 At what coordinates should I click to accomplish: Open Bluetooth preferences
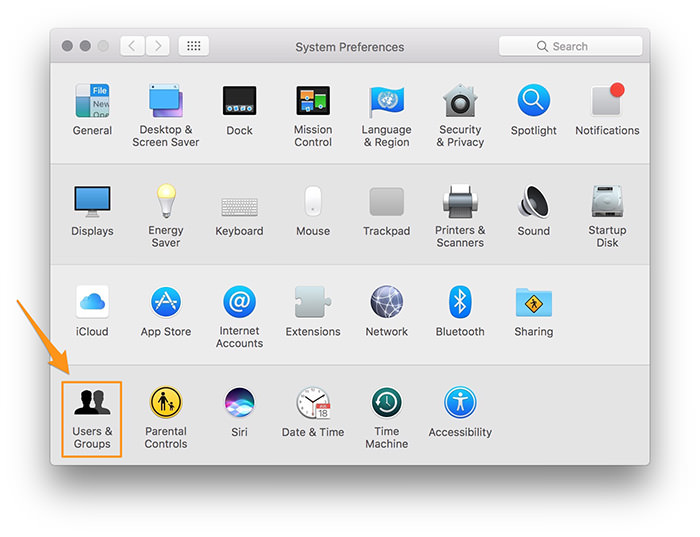click(460, 302)
